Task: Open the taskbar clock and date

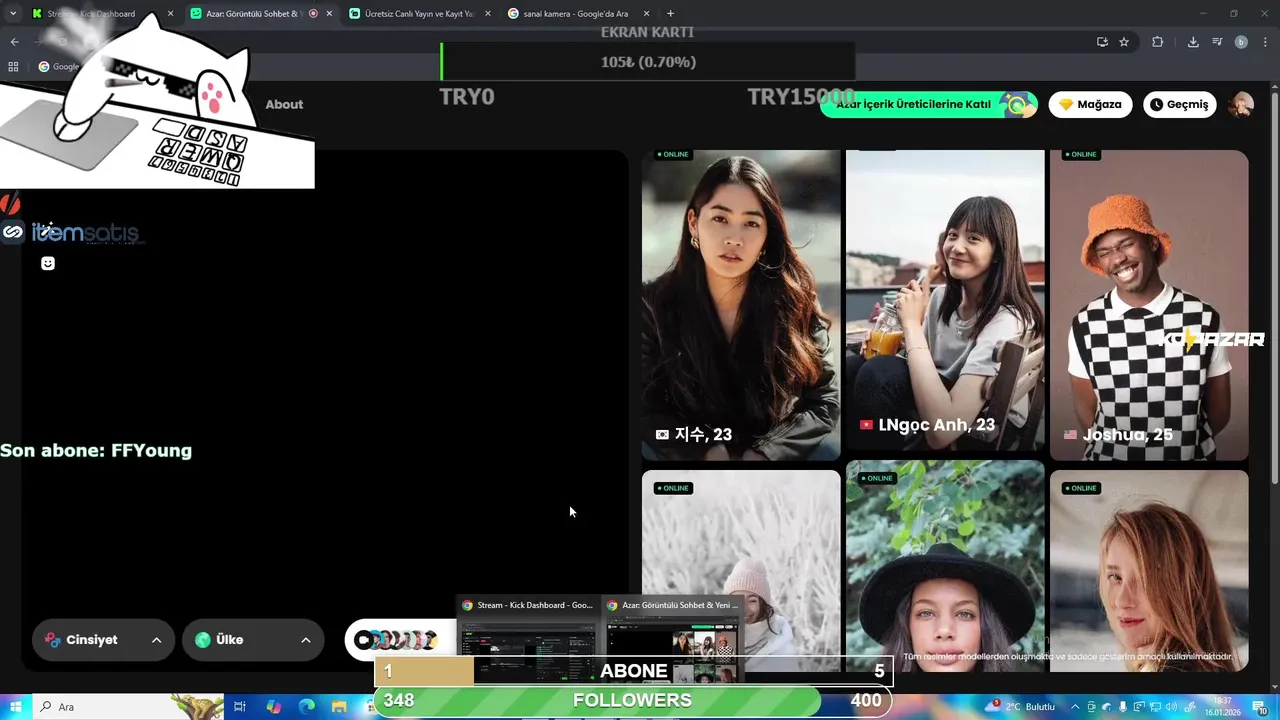Action: coord(1222,706)
